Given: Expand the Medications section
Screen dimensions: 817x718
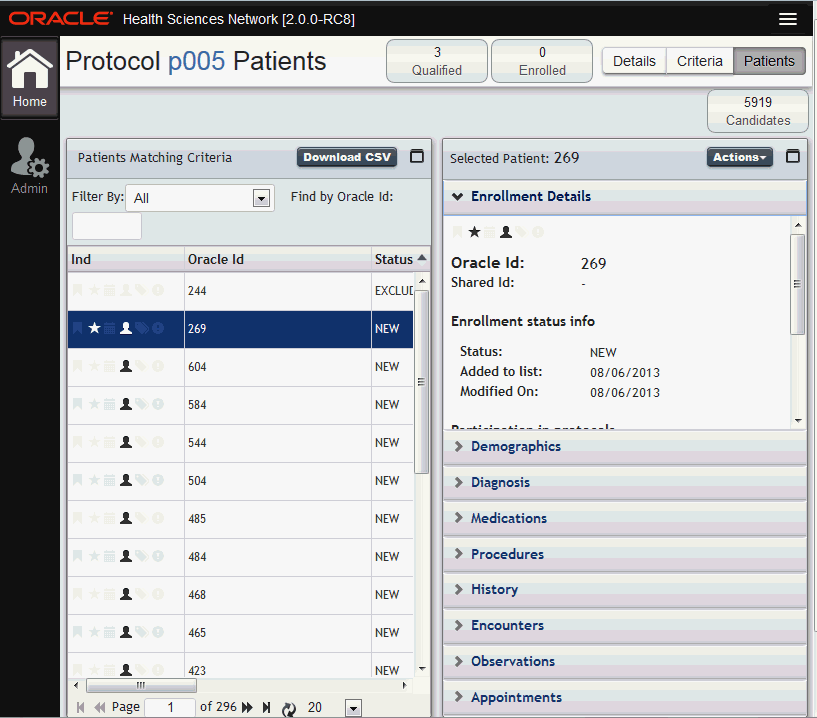Looking at the screenshot, I should pyautogui.click(x=624, y=519).
